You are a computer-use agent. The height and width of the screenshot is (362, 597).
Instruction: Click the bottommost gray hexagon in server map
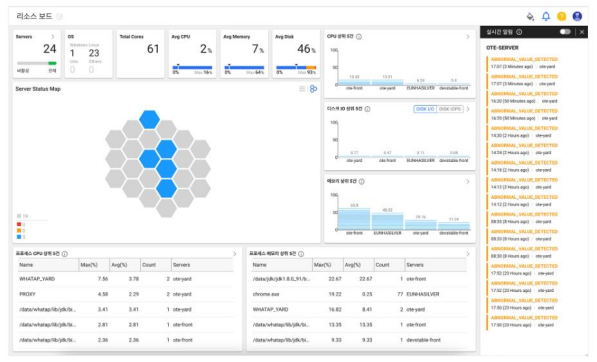(x=166, y=208)
